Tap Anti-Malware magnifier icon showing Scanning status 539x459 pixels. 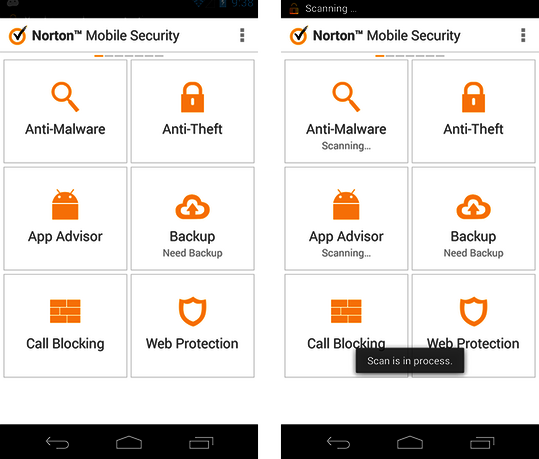[346, 97]
